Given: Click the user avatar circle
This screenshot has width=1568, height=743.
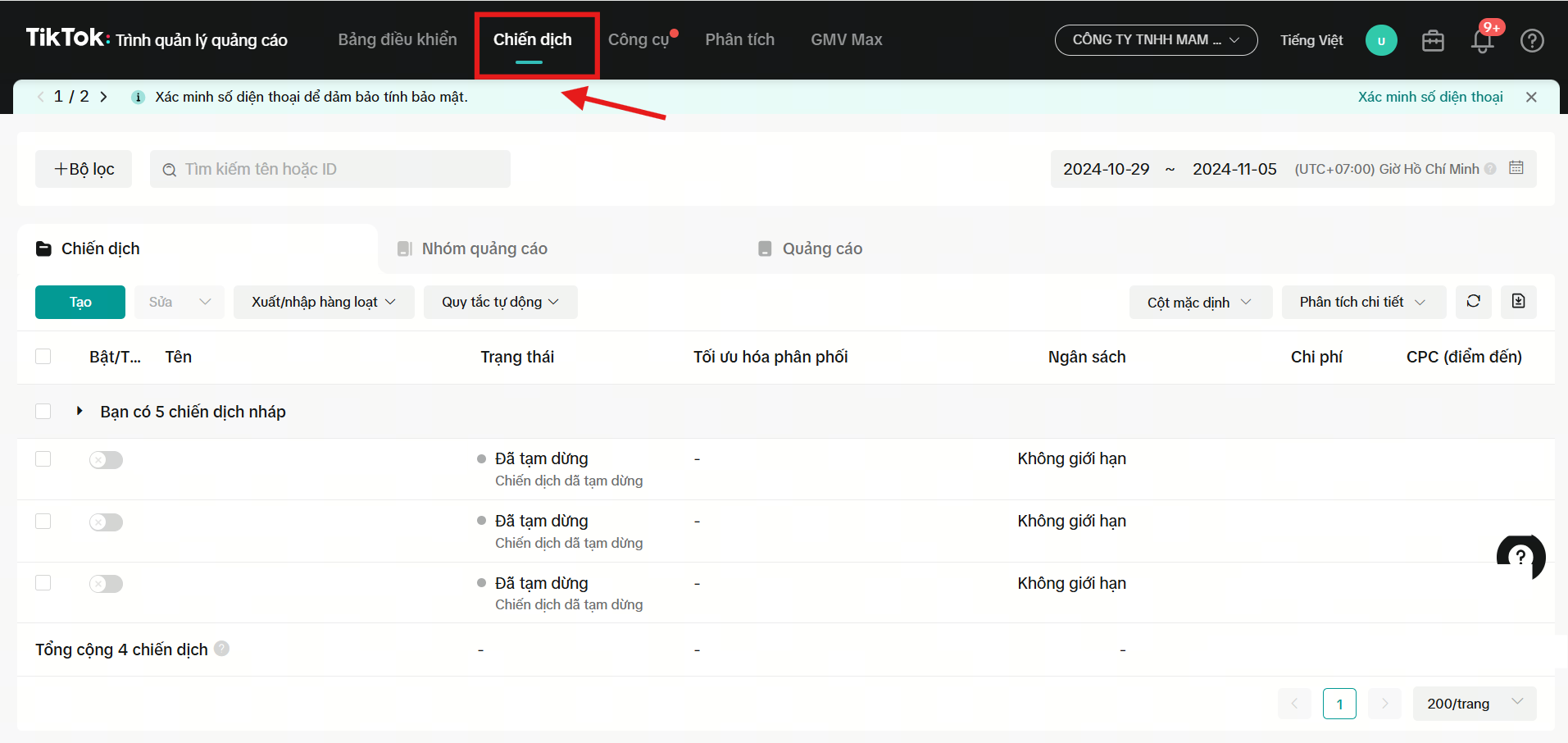Looking at the screenshot, I should point(1381,40).
